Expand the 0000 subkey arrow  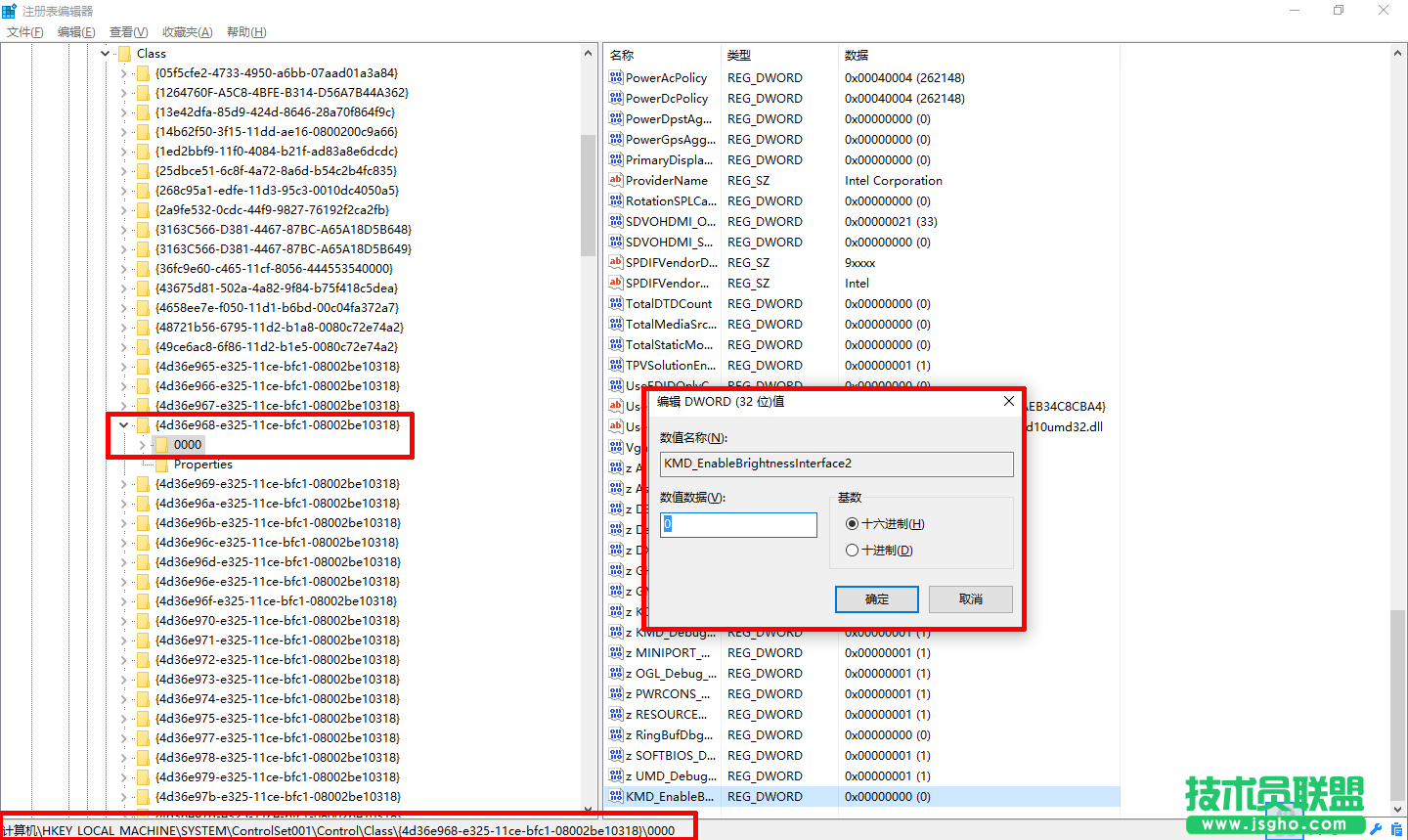tap(143, 445)
